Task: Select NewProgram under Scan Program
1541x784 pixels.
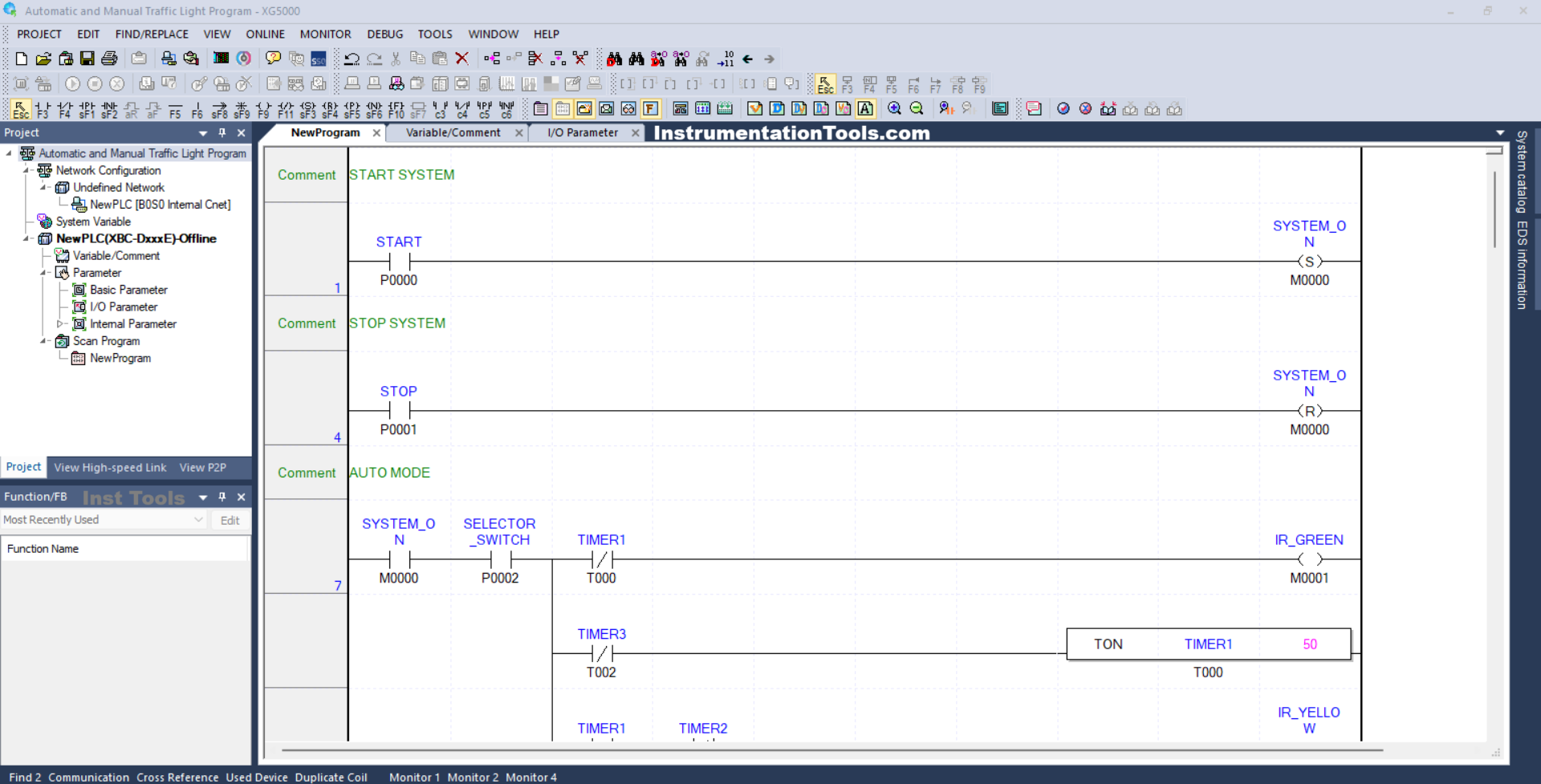Action: (120, 359)
